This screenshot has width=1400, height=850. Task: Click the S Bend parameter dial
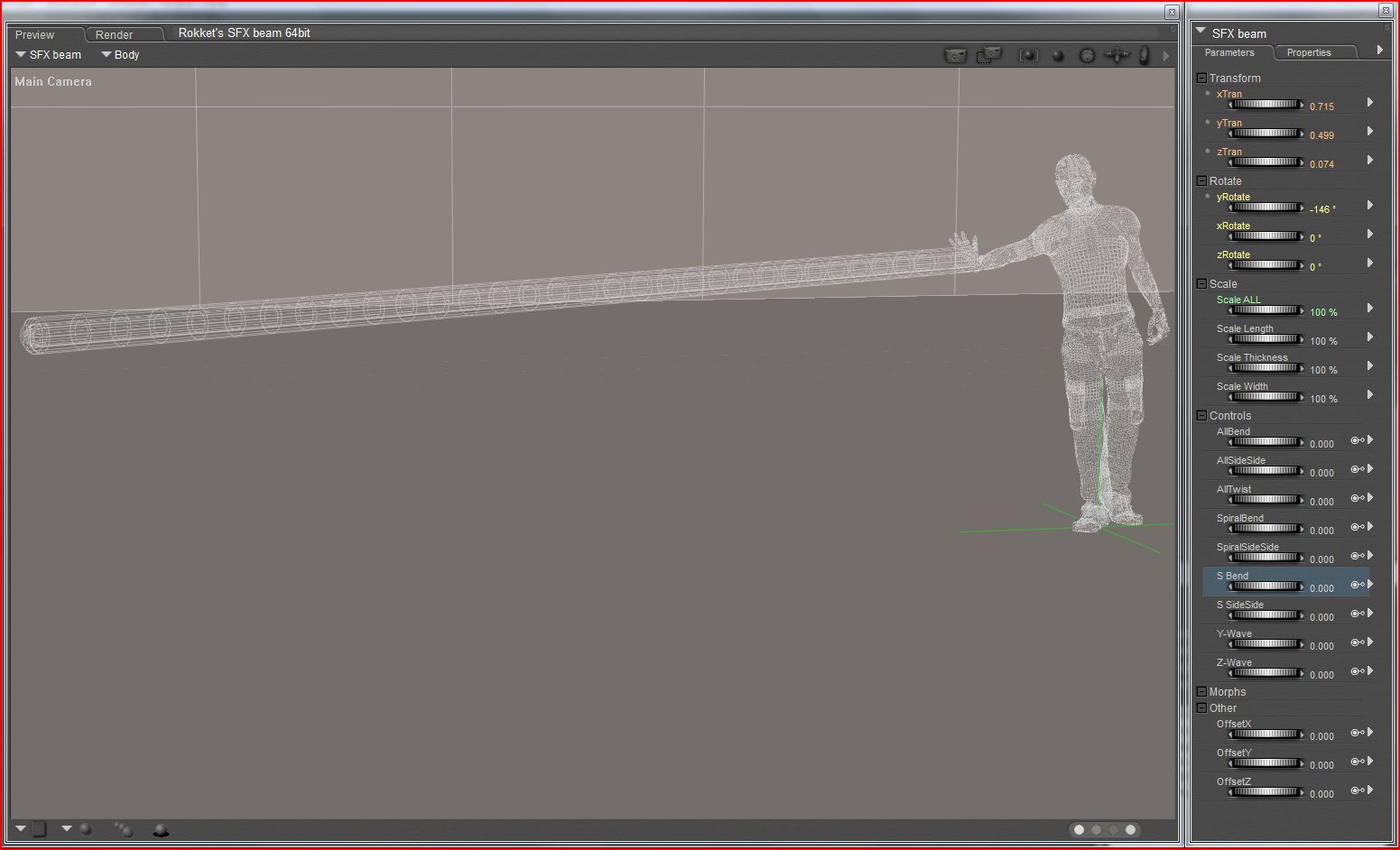1266,587
